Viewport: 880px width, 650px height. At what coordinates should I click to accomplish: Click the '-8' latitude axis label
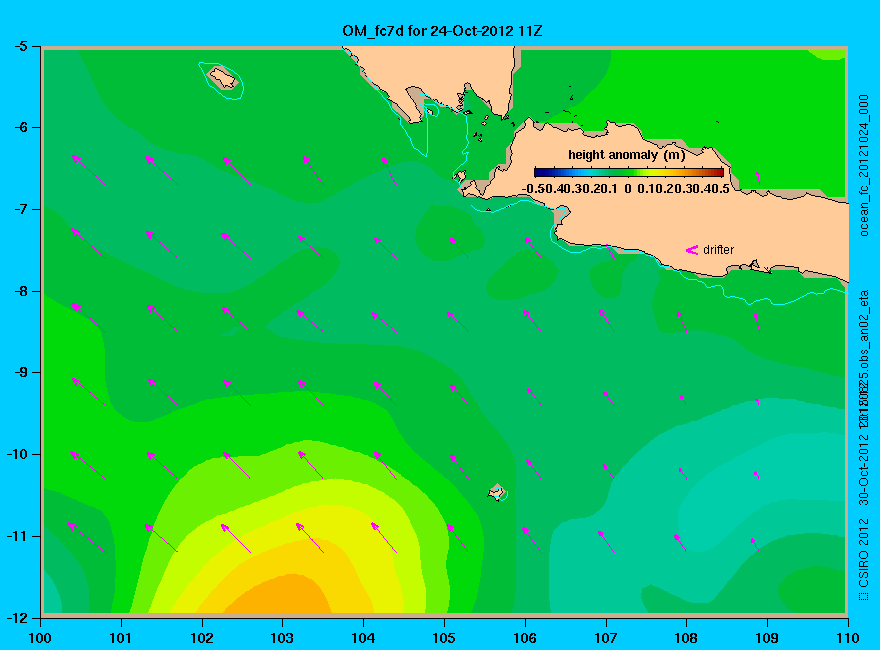click(20, 291)
